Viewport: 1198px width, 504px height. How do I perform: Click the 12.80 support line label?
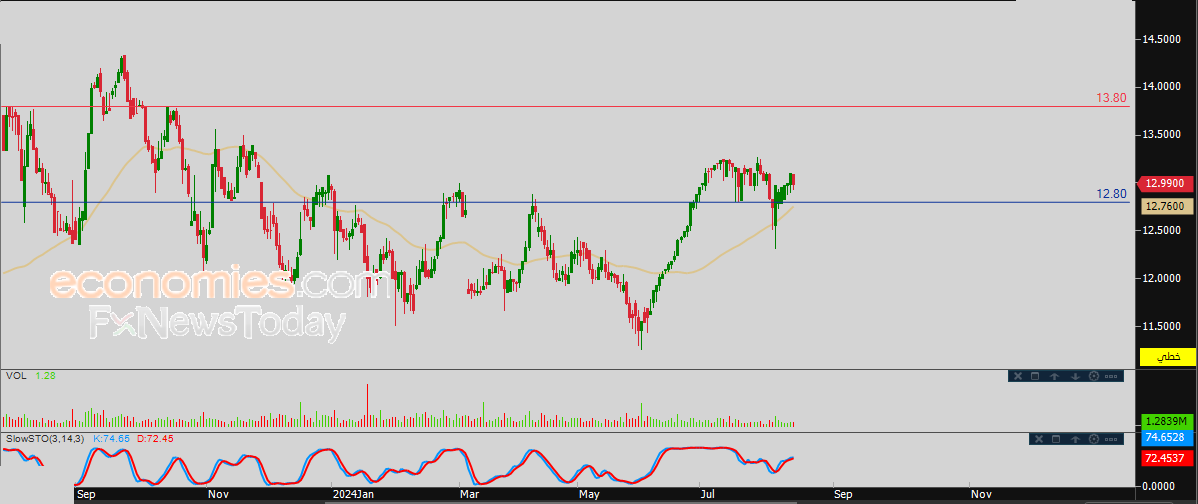coord(1112,194)
